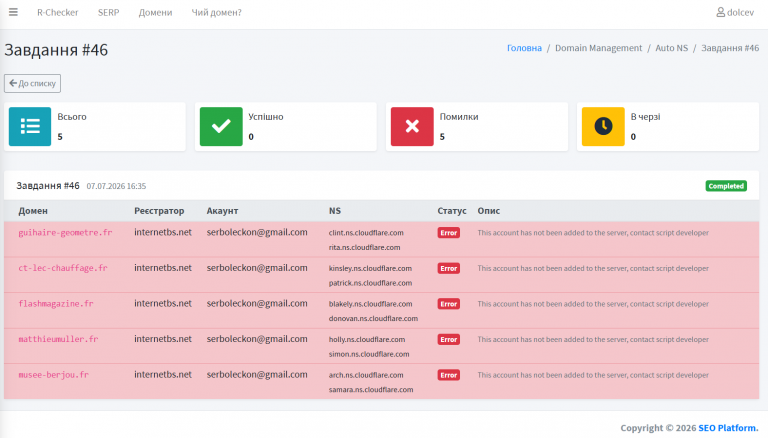This screenshot has width=768, height=438.
Task: Click the clint.ns.cloudflare.com nameserver text
Action: click(366, 233)
